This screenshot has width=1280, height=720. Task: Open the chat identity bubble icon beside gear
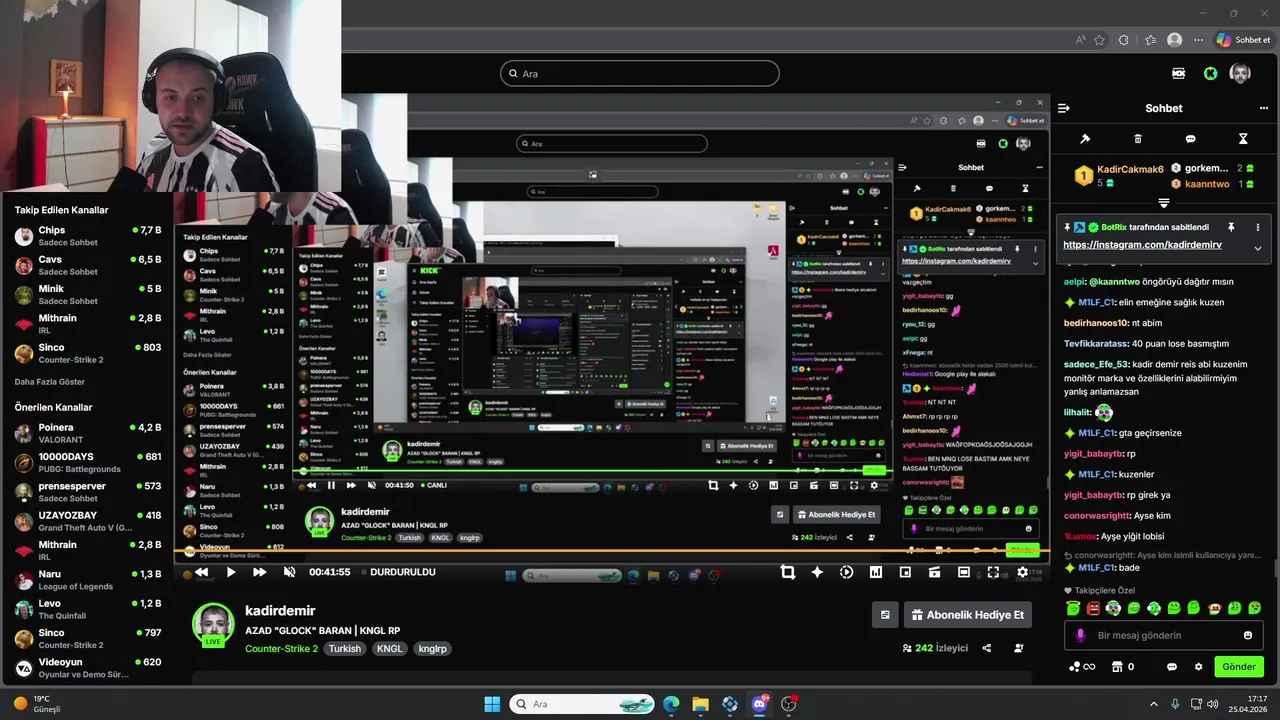(1172, 667)
